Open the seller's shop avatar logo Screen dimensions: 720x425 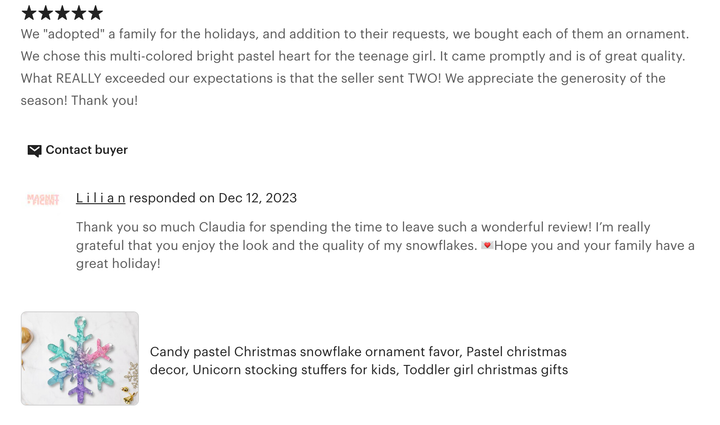point(43,199)
